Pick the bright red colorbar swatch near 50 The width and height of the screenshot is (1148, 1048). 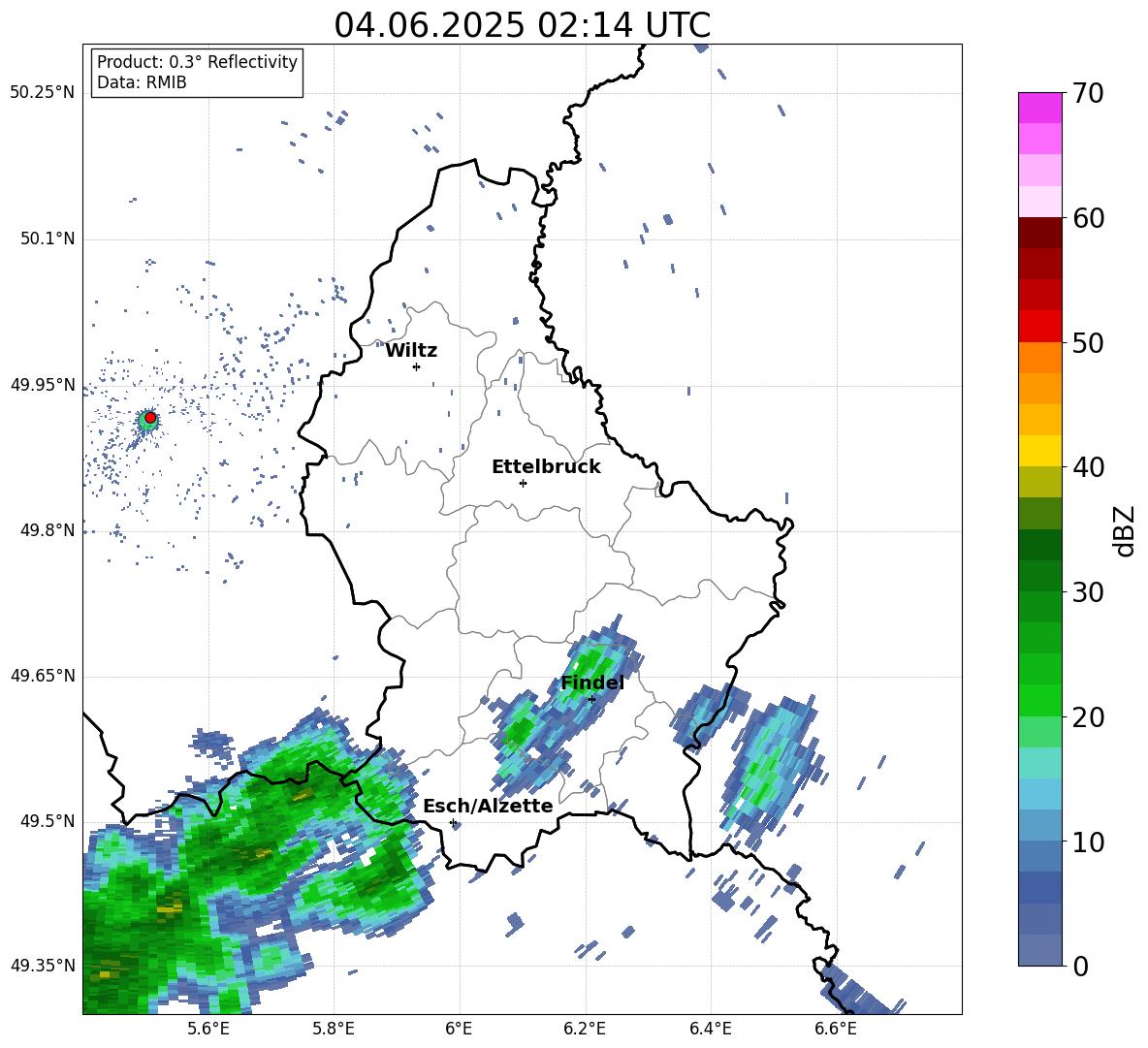pyautogui.click(x=1039, y=327)
